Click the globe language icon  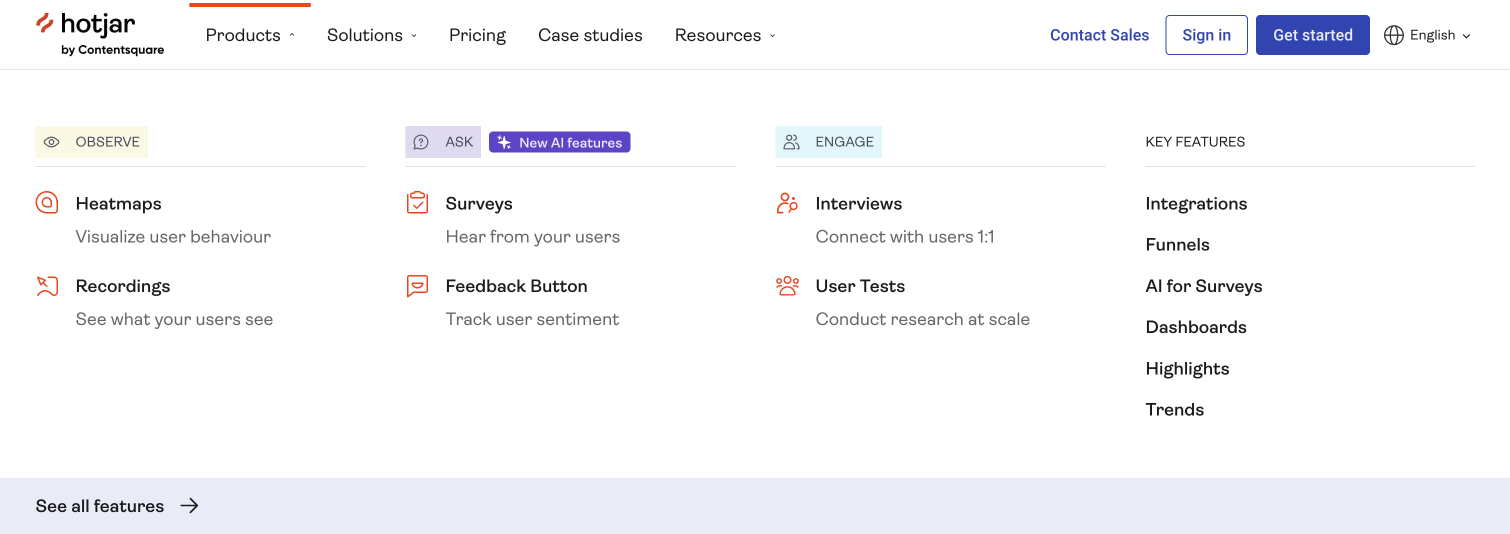pos(1394,35)
